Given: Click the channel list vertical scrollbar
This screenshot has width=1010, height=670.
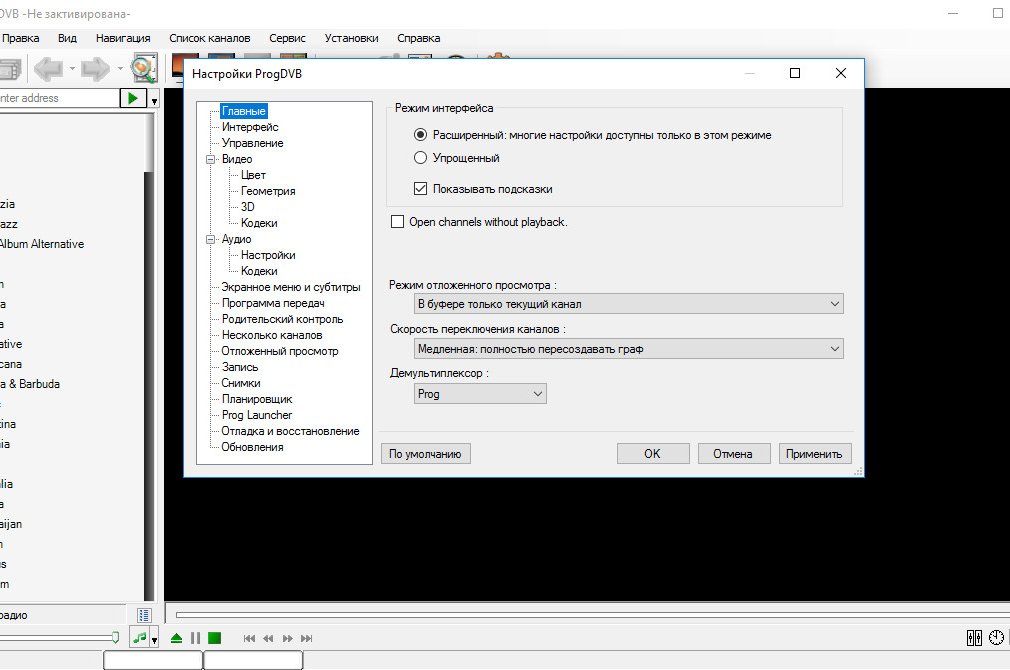Looking at the screenshot, I should point(149,358).
